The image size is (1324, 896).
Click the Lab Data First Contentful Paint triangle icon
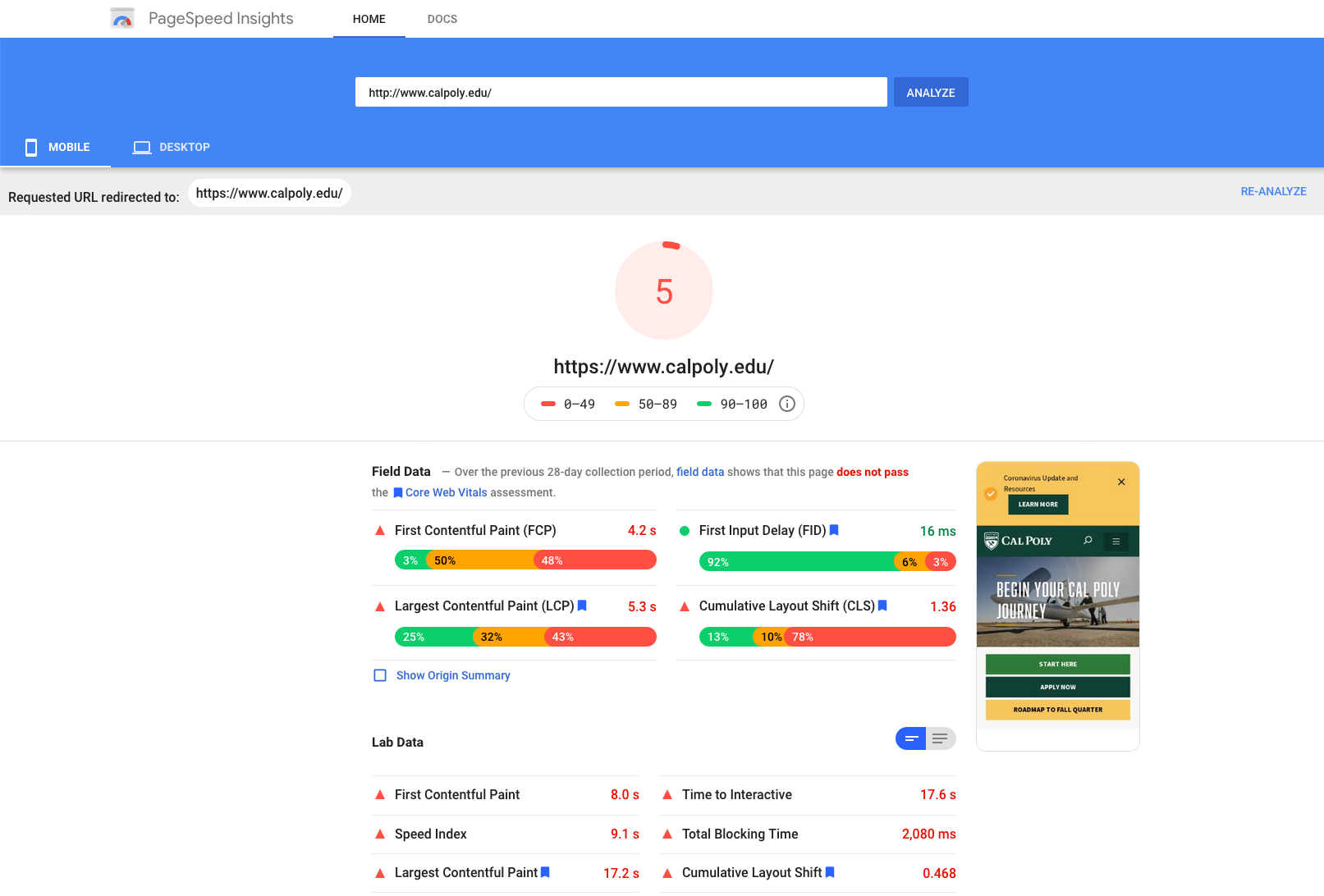[380, 795]
